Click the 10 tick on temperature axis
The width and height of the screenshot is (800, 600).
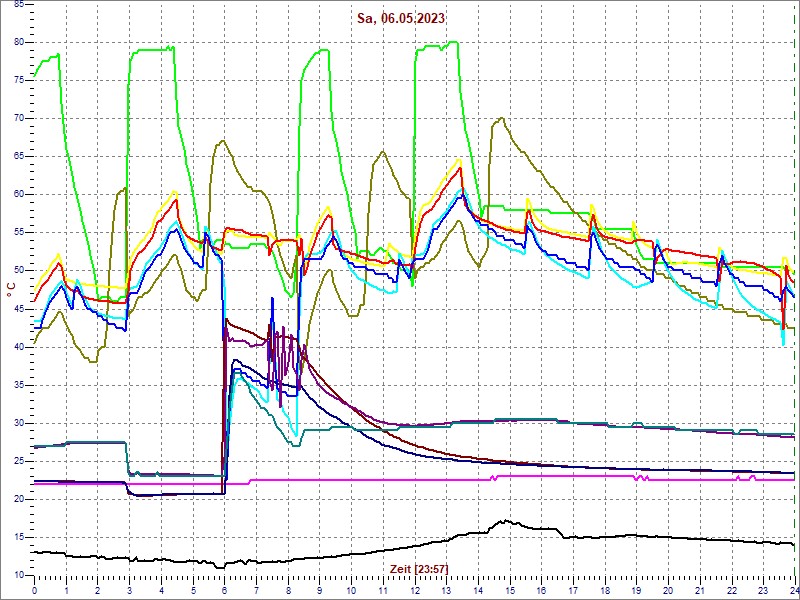point(19,576)
